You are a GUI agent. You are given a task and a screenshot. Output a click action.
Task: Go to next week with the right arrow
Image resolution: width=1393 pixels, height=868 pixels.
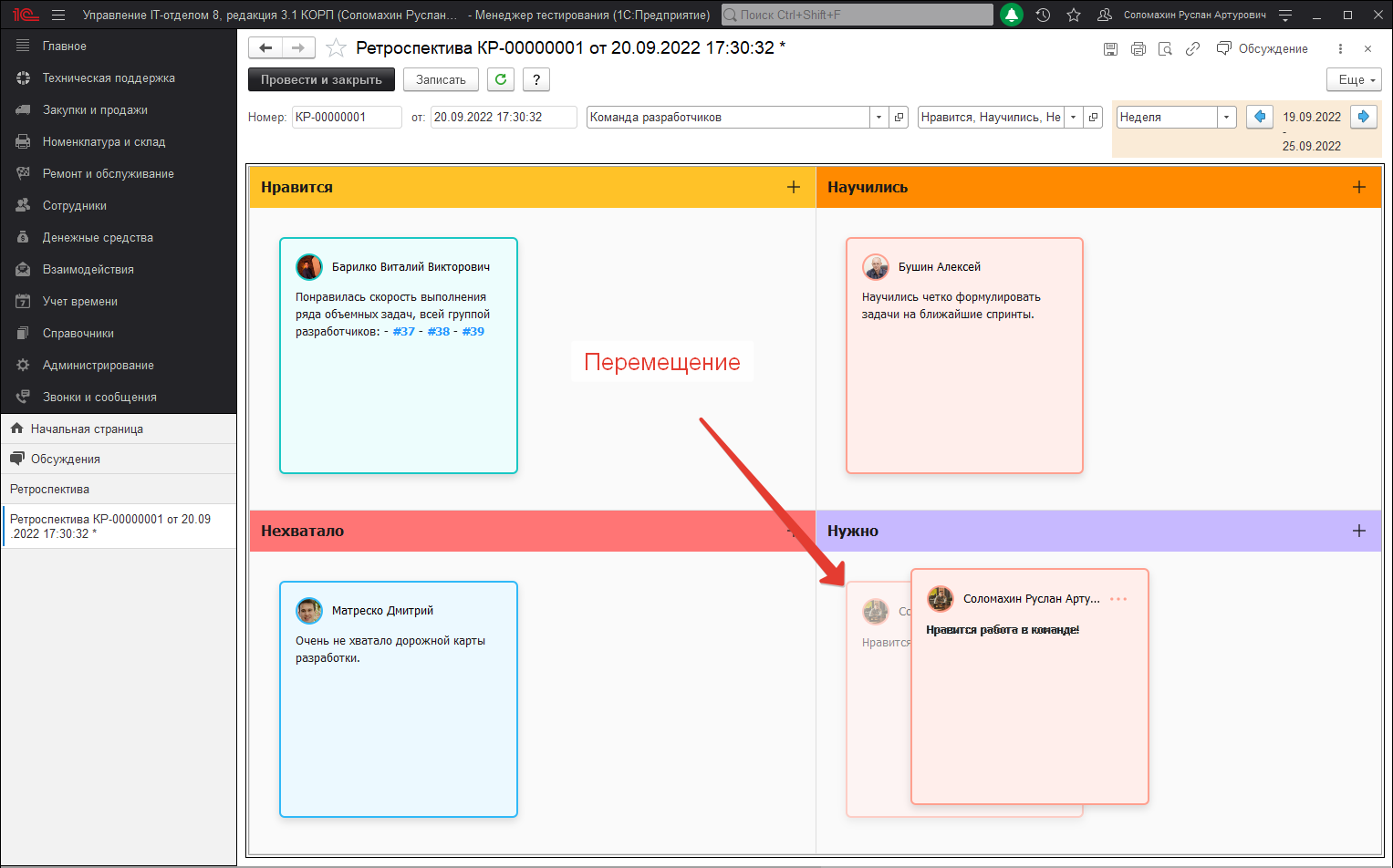click(1363, 117)
